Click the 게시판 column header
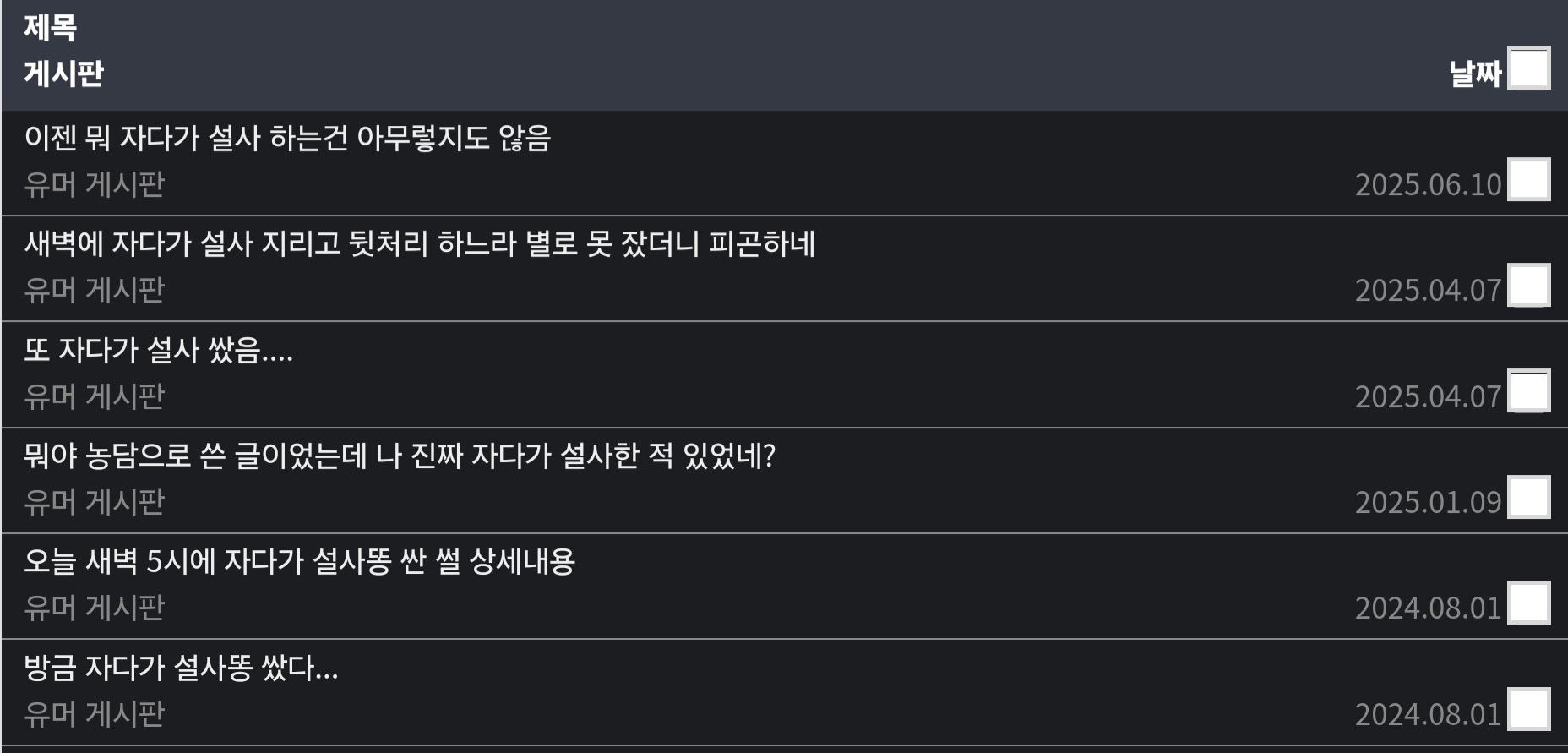1568x753 pixels. [x=63, y=73]
